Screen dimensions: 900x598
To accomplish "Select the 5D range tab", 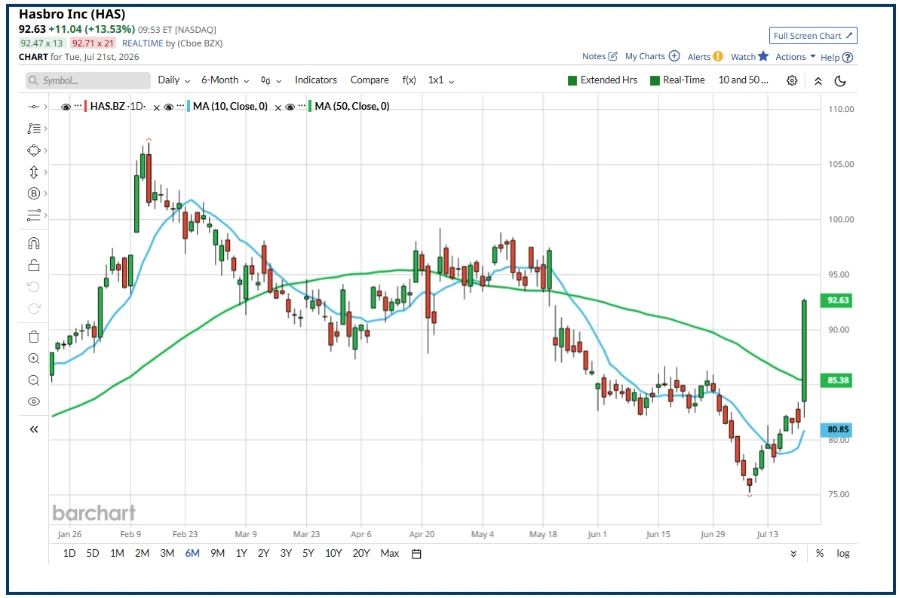I will coord(92,553).
